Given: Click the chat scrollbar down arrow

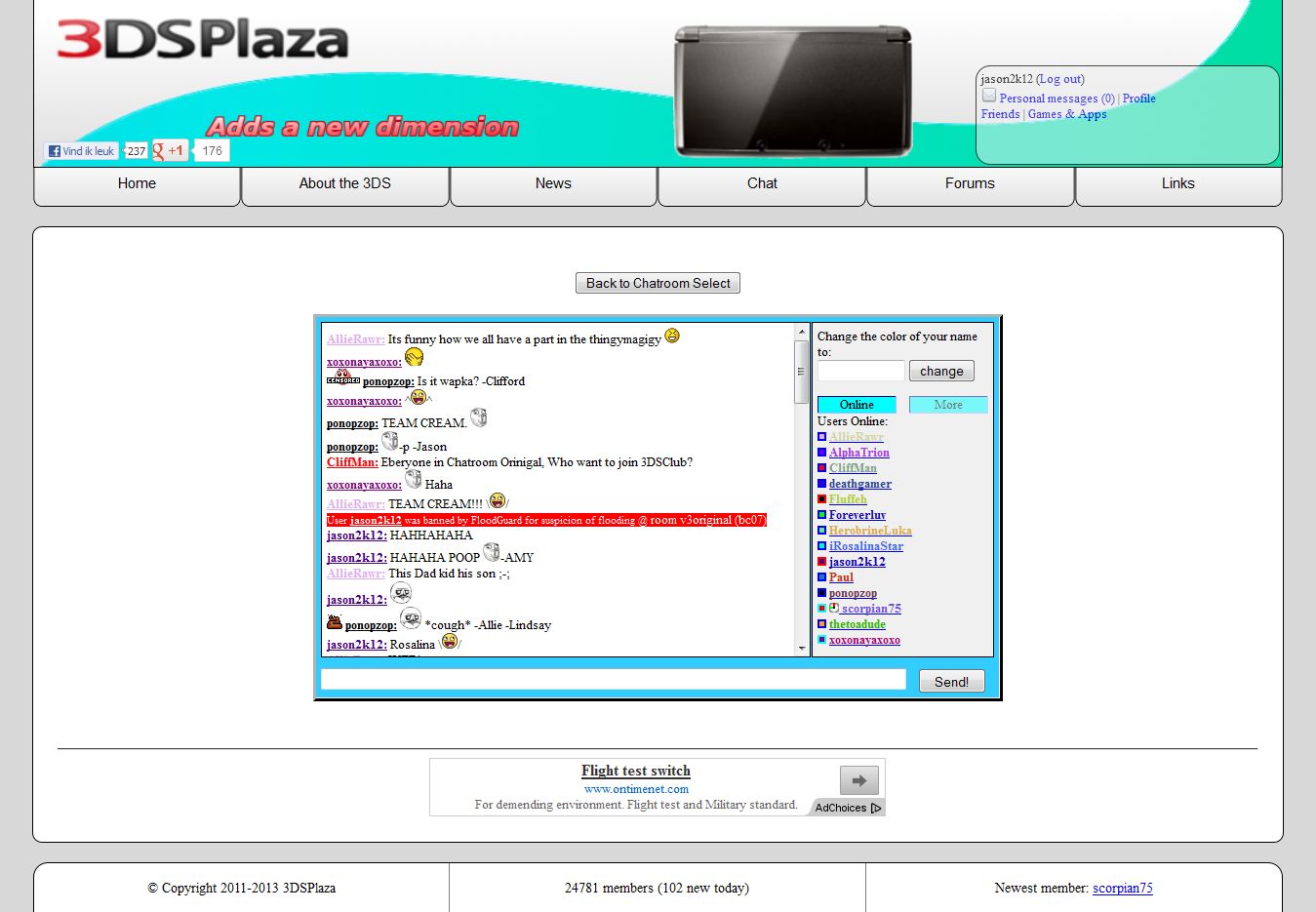Looking at the screenshot, I should [x=802, y=648].
